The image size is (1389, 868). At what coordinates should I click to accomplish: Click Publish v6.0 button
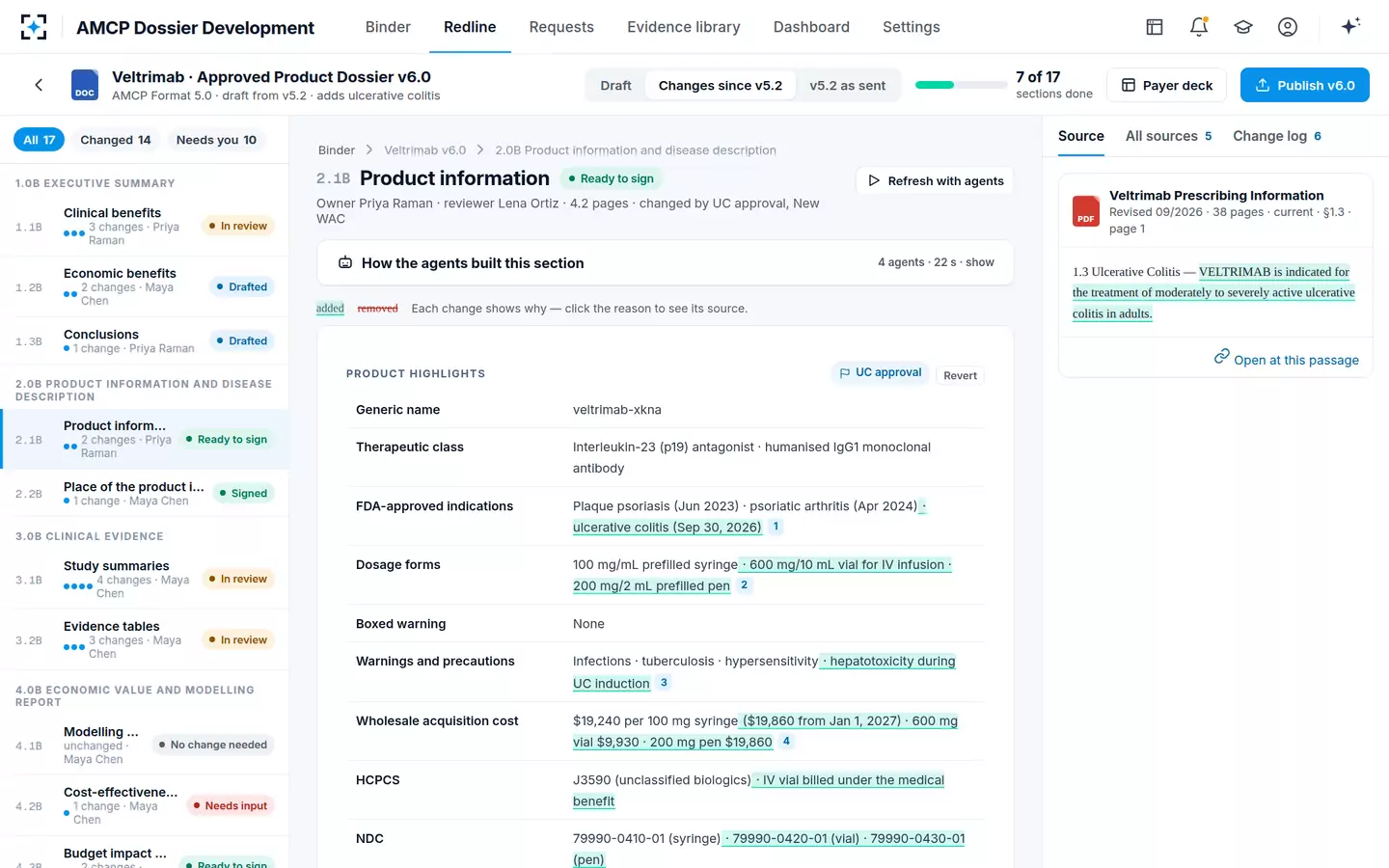[x=1305, y=85]
